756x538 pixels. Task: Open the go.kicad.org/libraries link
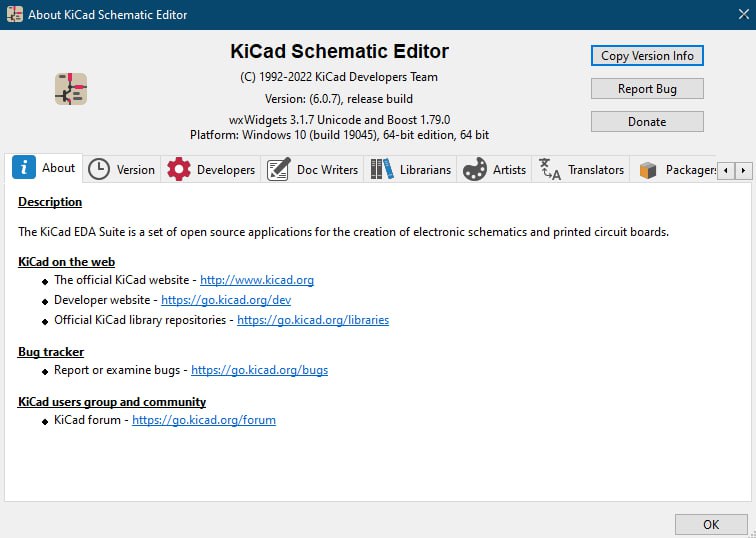pos(313,320)
